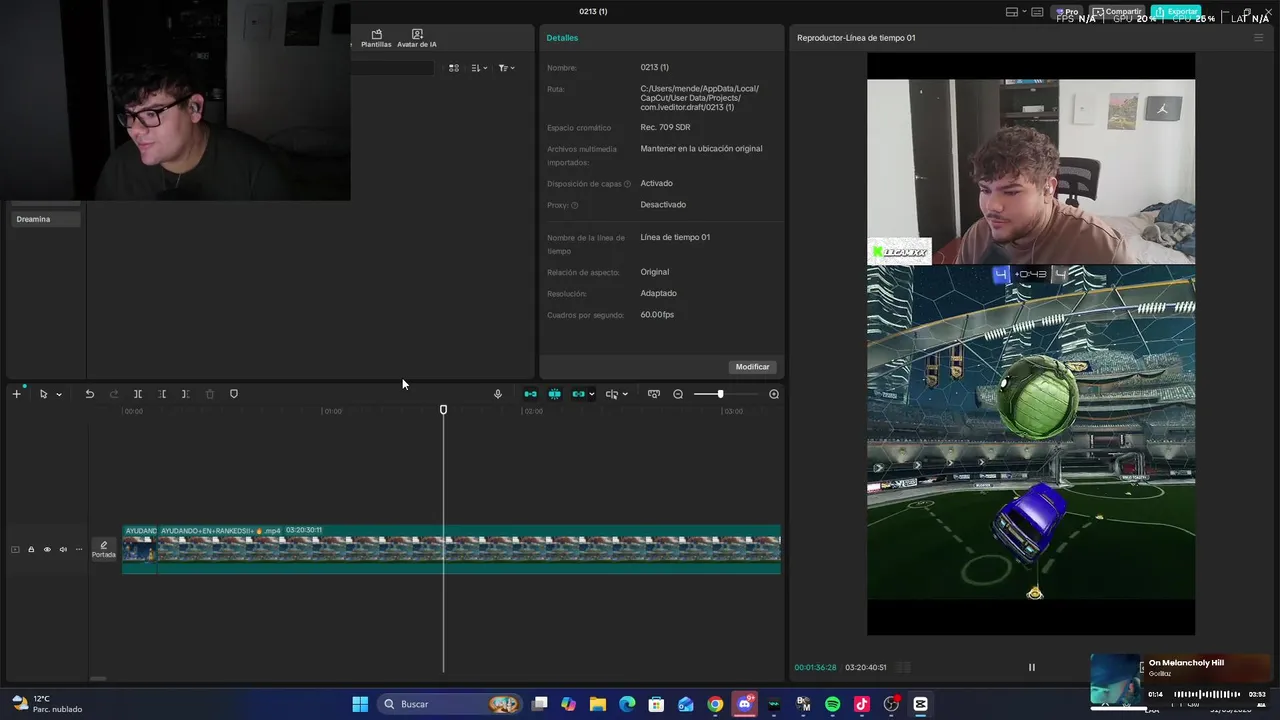Split the clip at the playhead

click(138, 394)
